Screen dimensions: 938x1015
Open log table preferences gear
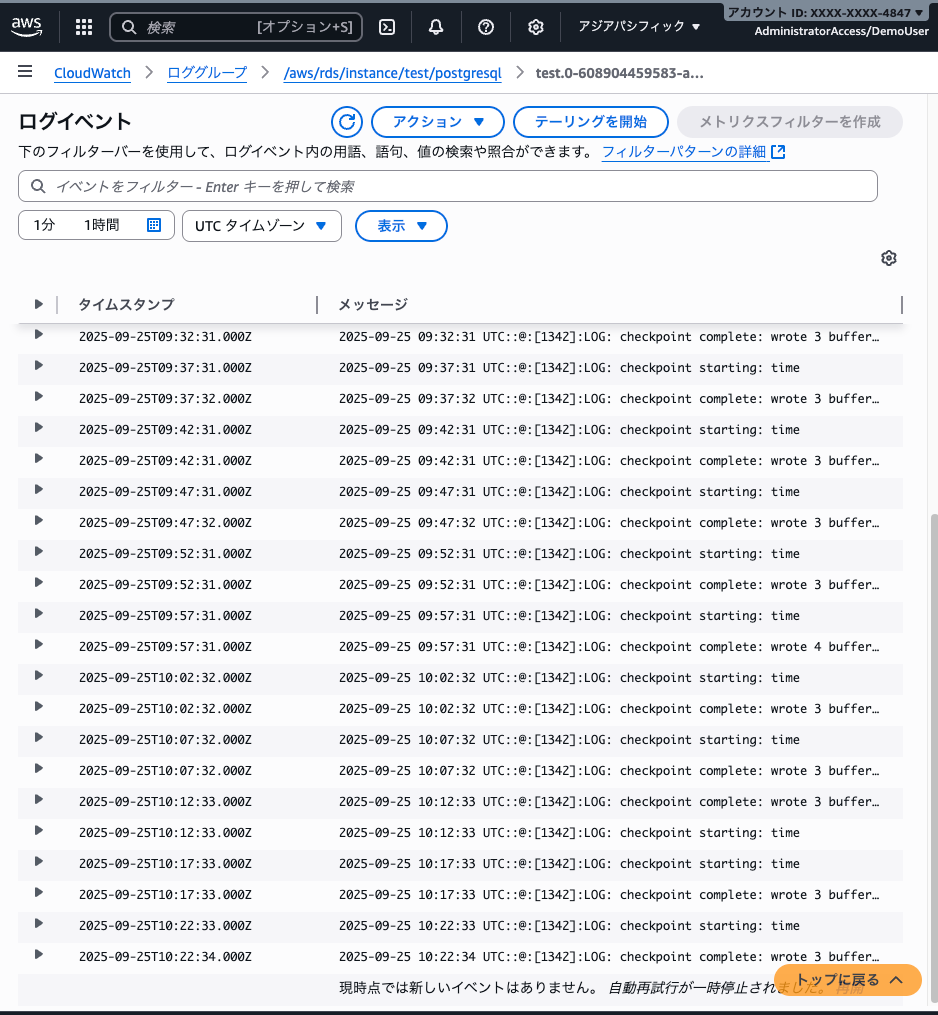coord(889,258)
